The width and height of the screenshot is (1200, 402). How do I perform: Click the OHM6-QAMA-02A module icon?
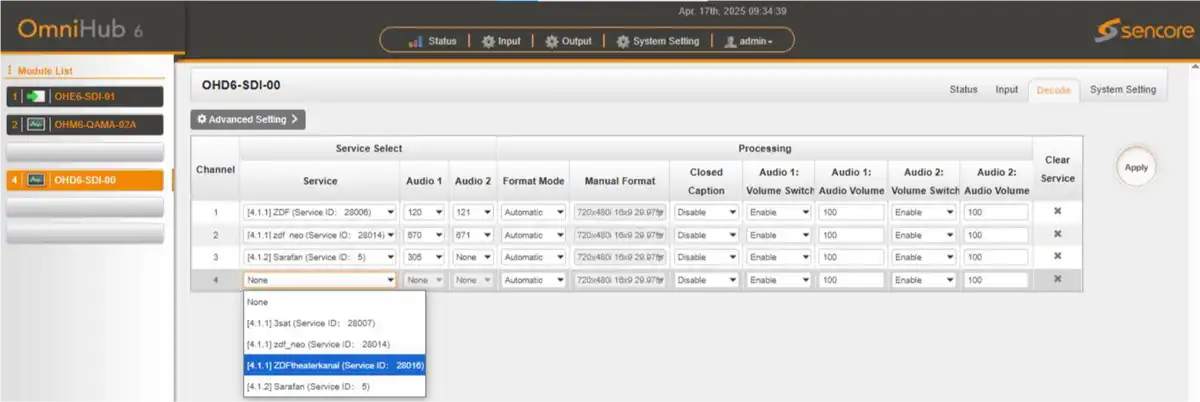pyautogui.click(x=36, y=125)
